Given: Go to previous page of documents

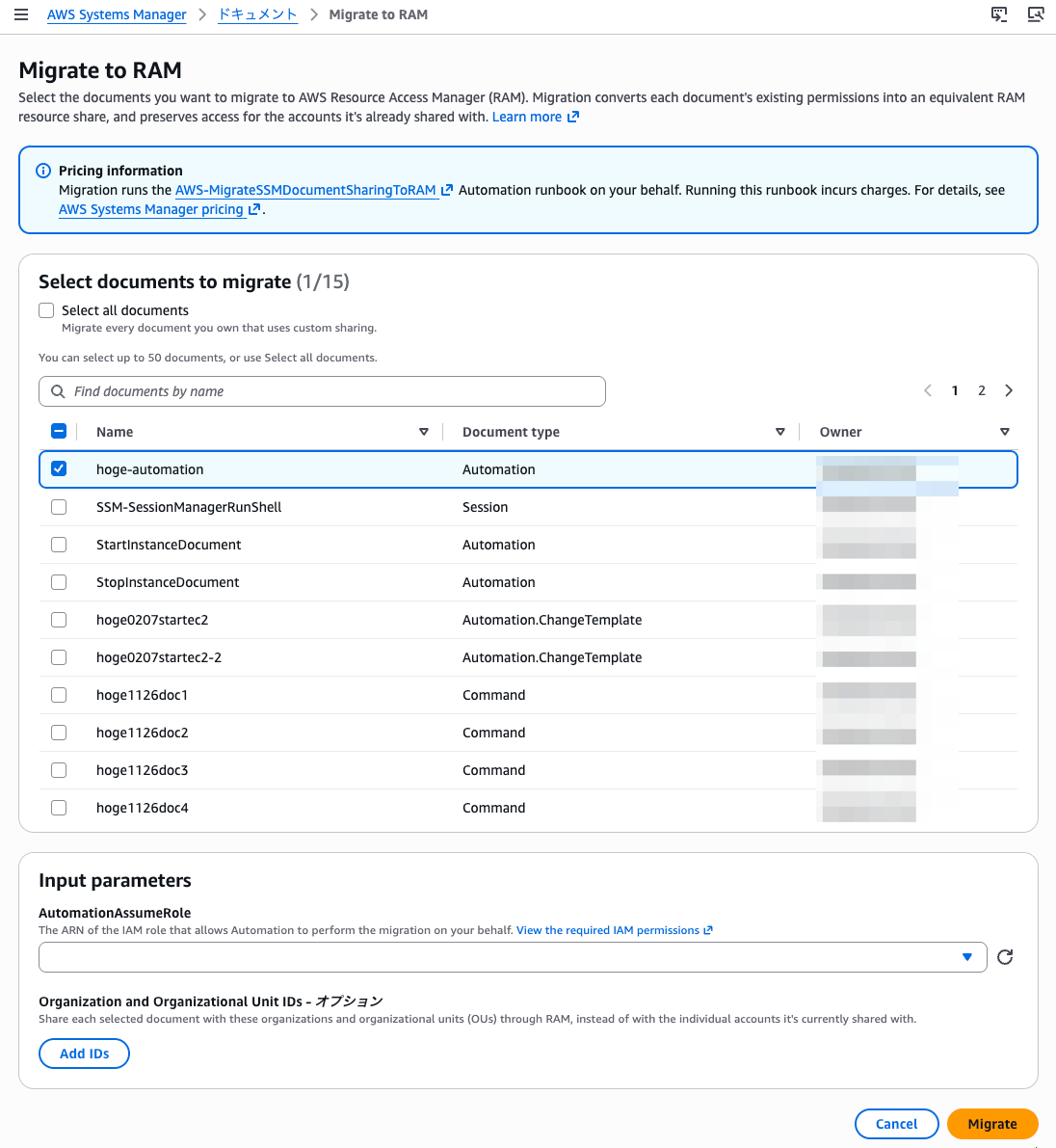Looking at the screenshot, I should (927, 391).
